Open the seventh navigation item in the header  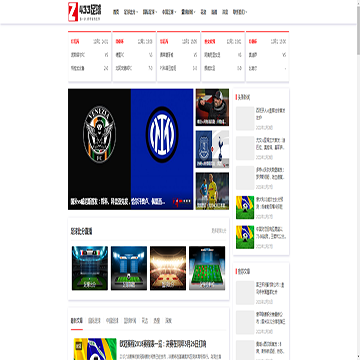214,12
